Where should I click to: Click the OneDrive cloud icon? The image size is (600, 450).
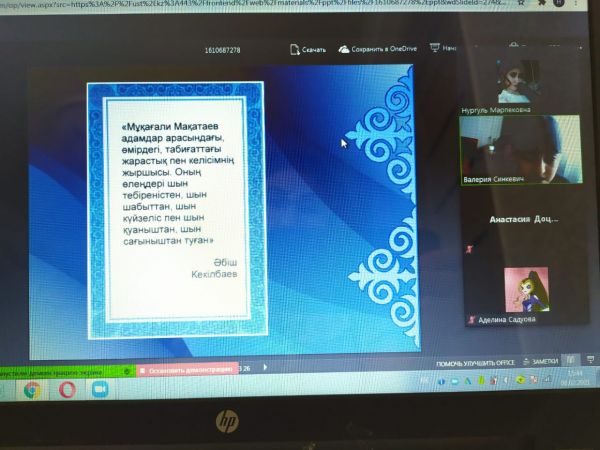click(x=344, y=47)
